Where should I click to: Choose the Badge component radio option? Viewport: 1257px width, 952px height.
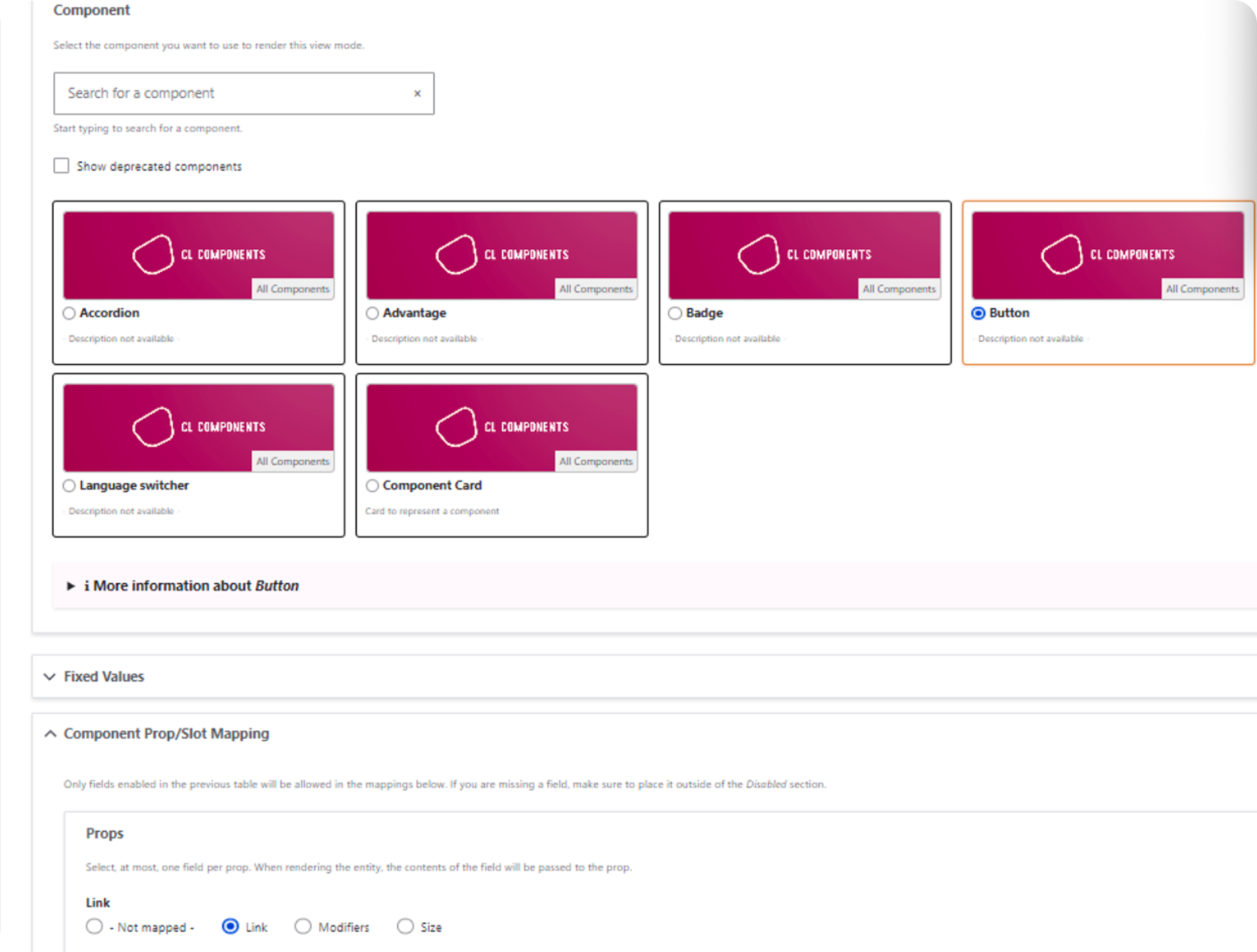676,313
